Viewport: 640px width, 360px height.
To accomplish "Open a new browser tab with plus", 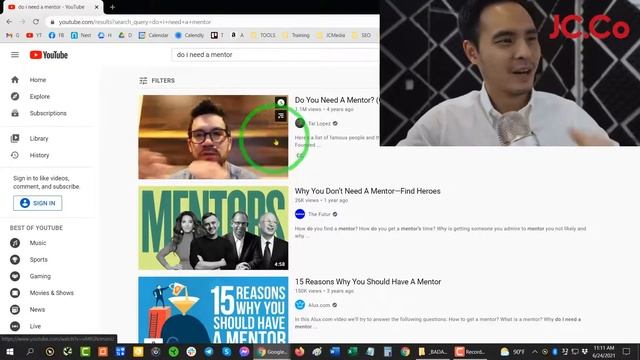I will (x=112, y=7).
